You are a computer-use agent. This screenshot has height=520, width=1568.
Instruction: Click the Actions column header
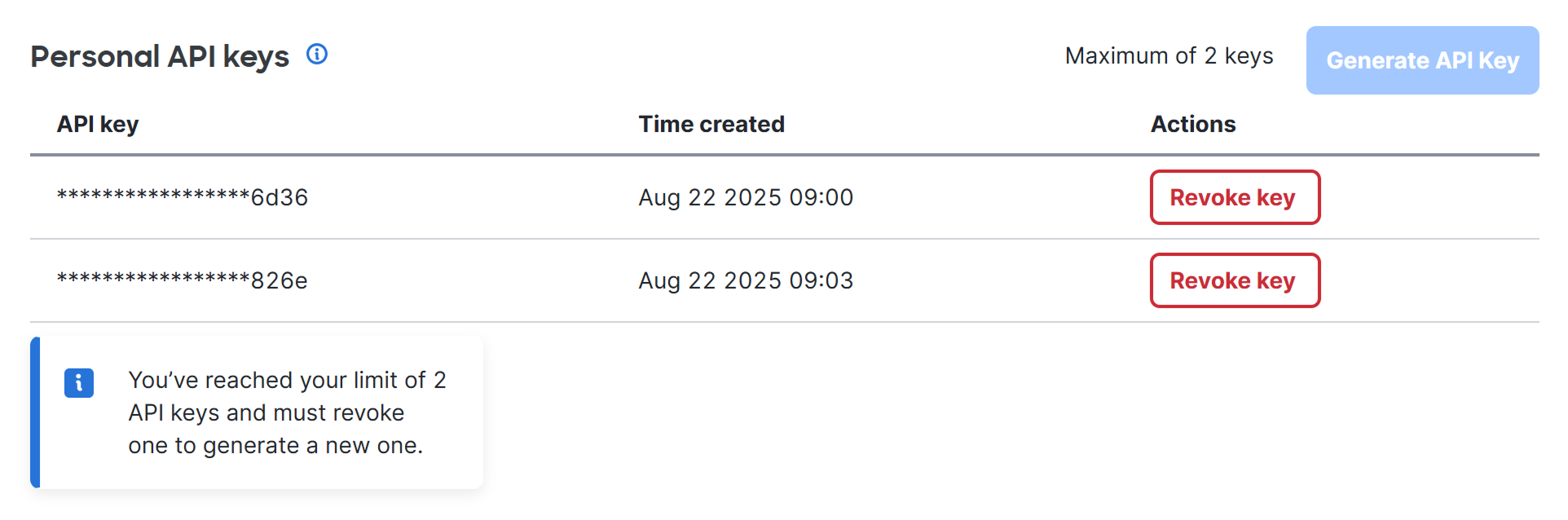(x=1192, y=124)
